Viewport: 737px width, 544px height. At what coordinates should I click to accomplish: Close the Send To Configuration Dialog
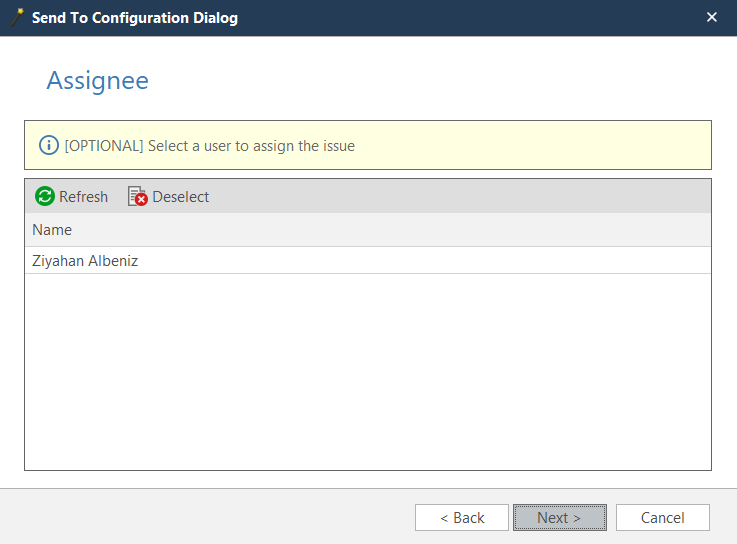click(712, 18)
